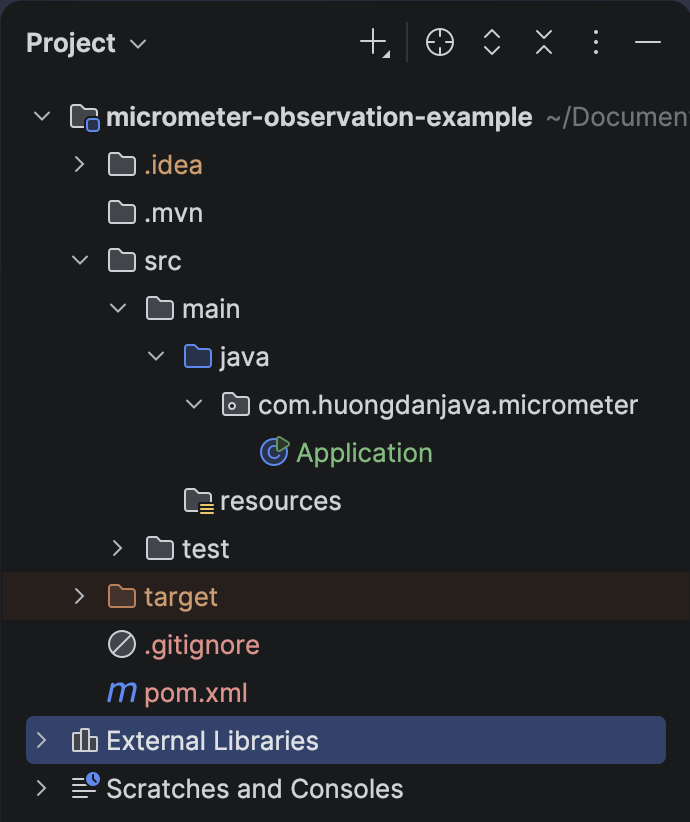The width and height of the screenshot is (690, 822).
Task: Click the New File or Directory plus icon
Action: click(373, 43)
